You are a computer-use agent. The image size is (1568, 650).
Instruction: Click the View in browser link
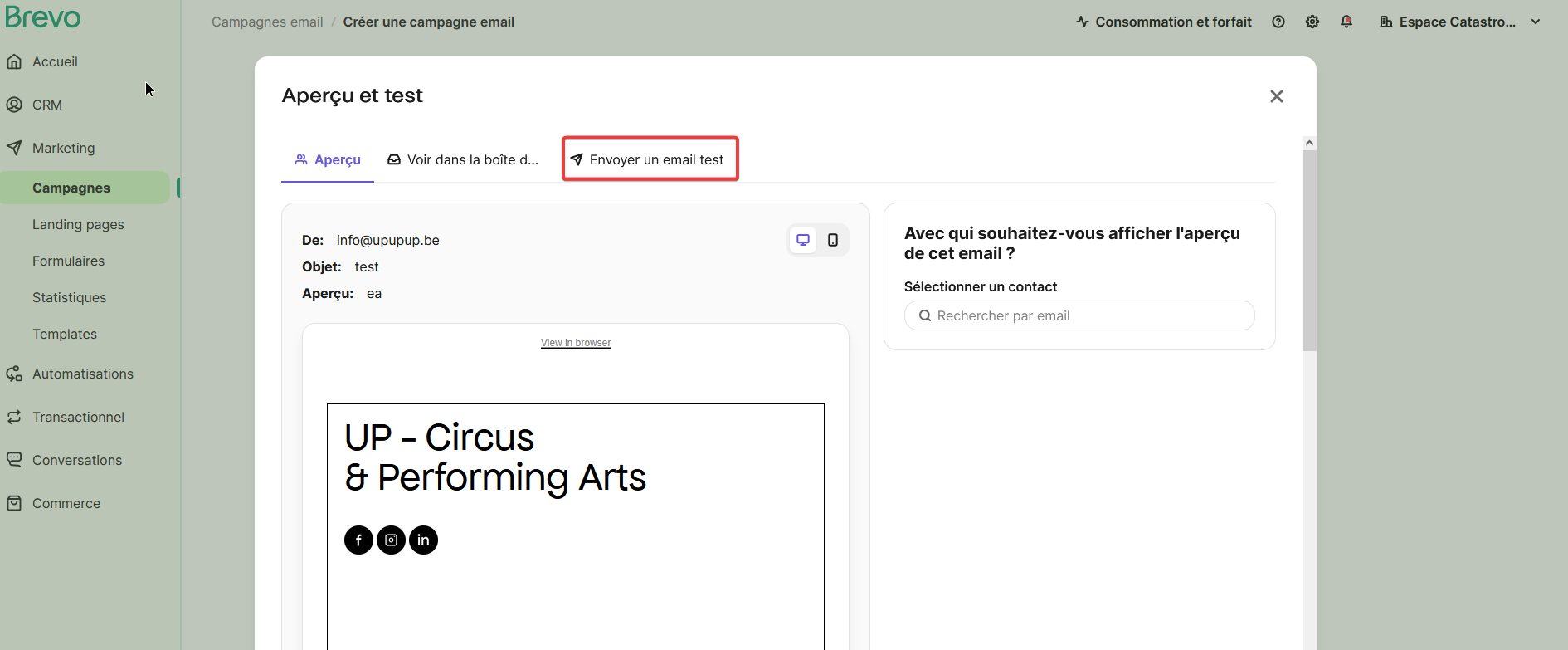[576, 343]
